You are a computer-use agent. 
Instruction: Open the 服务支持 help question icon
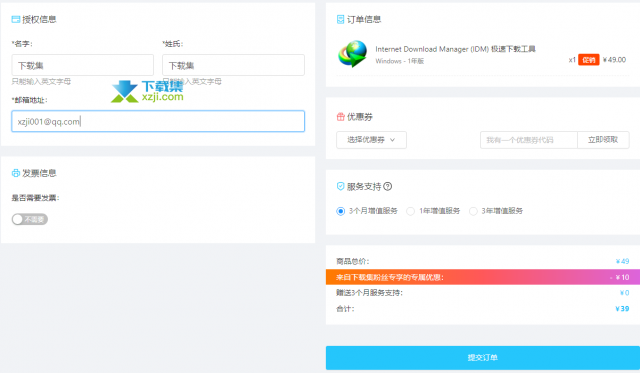(388, 186)
